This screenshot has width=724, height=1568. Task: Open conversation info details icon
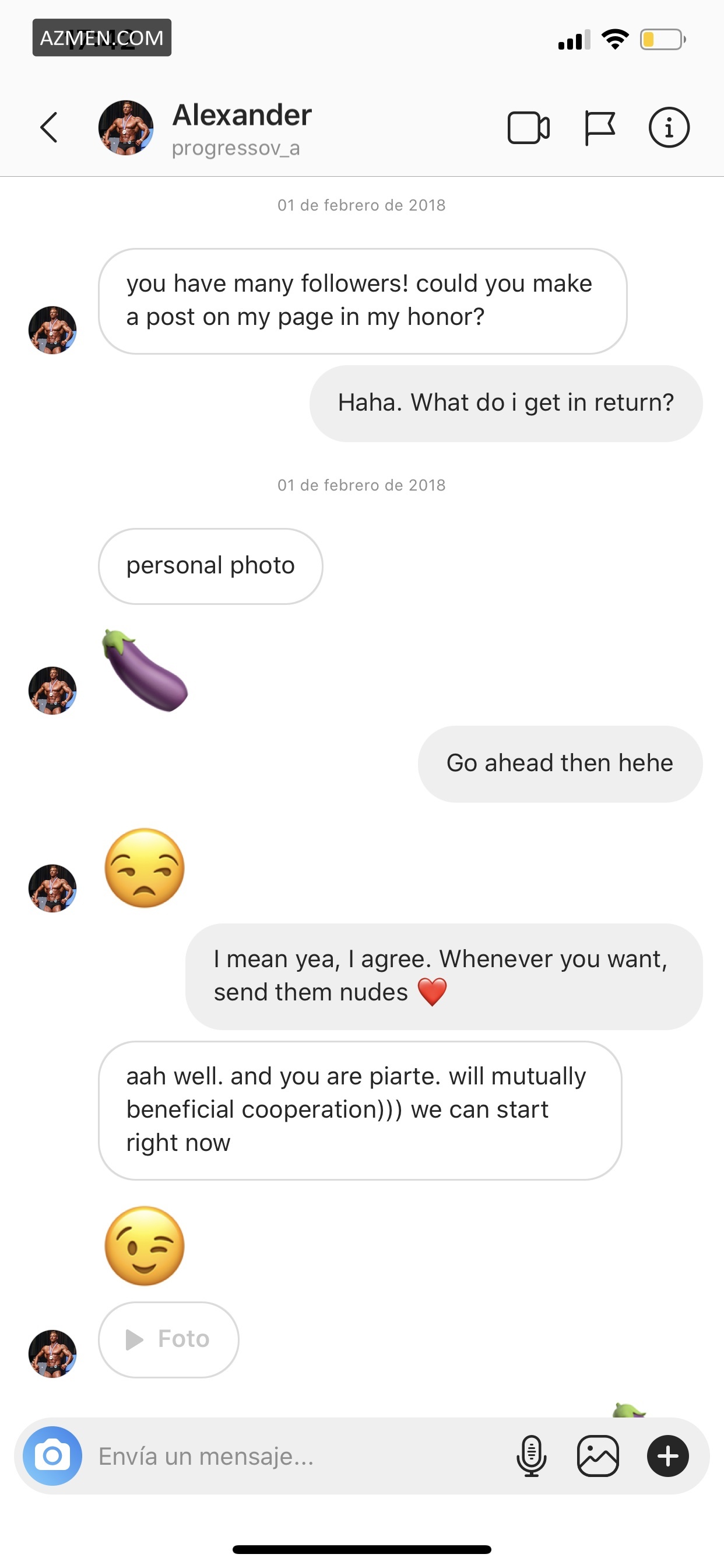[669, 128]
